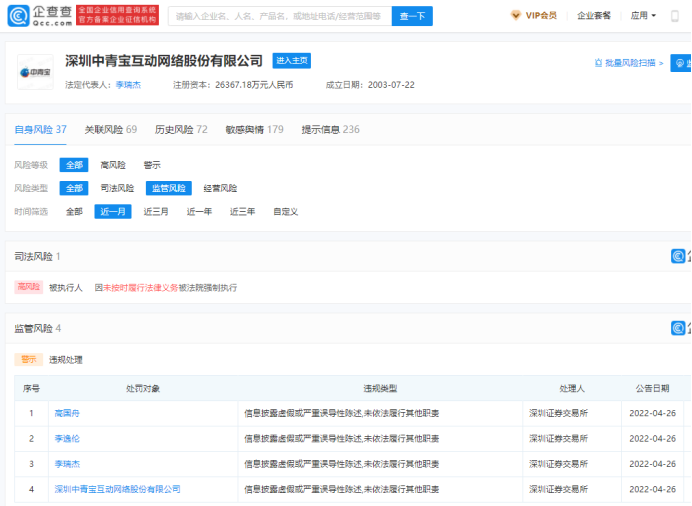Open VIP会员 link
The height and width of the screenshot is (506, 692).
tap(541, 16)
